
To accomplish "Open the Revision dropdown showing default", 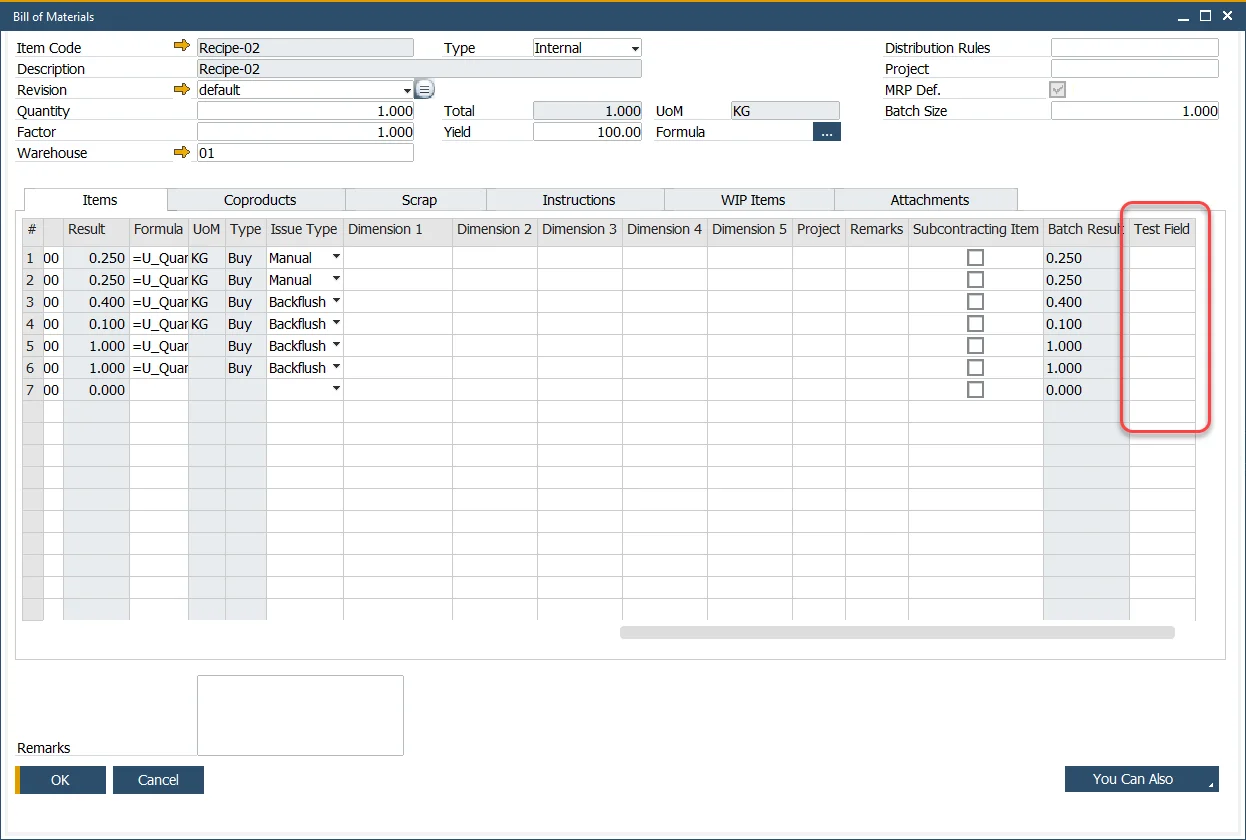I will coord(407,90).
